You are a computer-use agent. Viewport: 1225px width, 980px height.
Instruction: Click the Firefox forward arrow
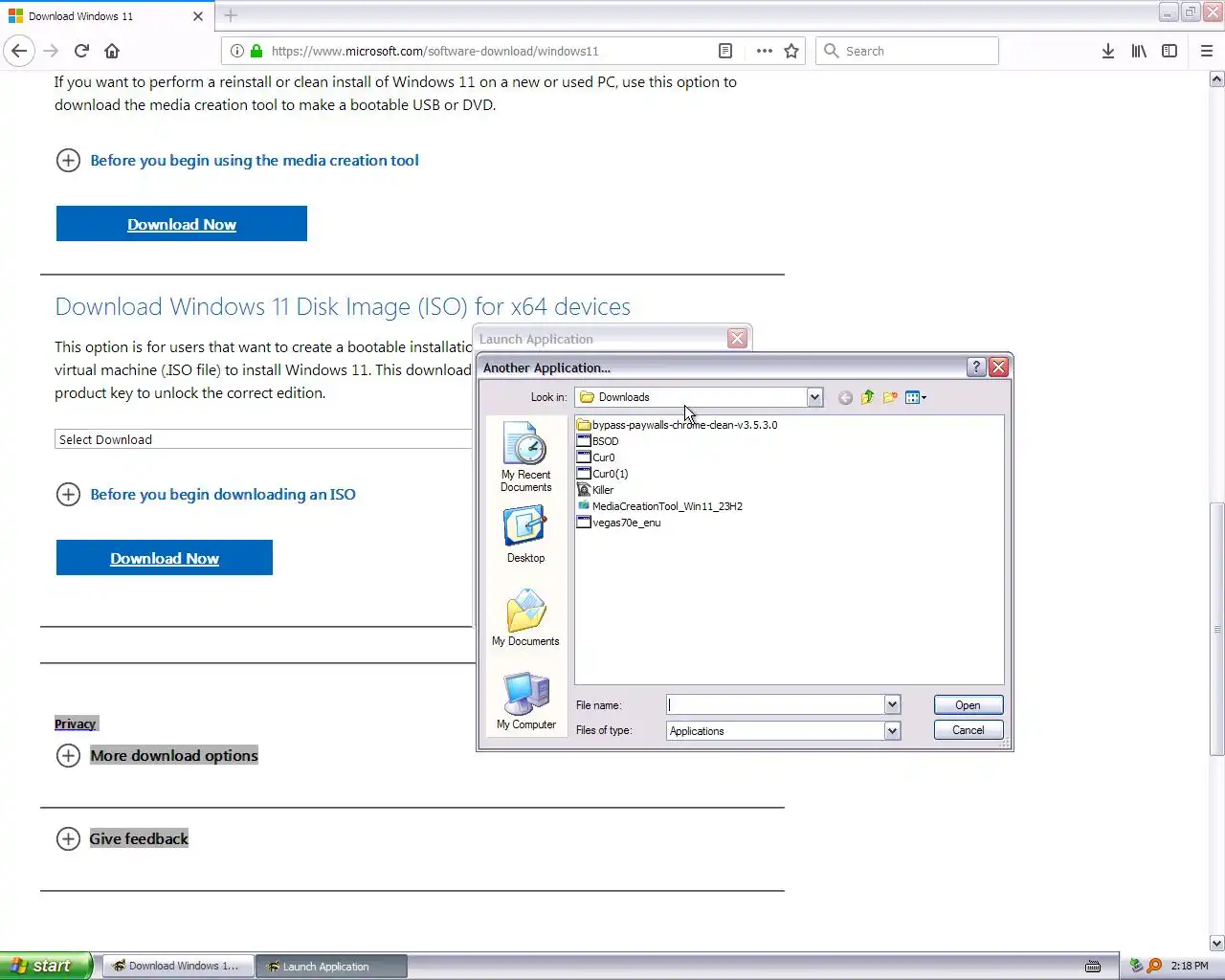tap(51, 51)
